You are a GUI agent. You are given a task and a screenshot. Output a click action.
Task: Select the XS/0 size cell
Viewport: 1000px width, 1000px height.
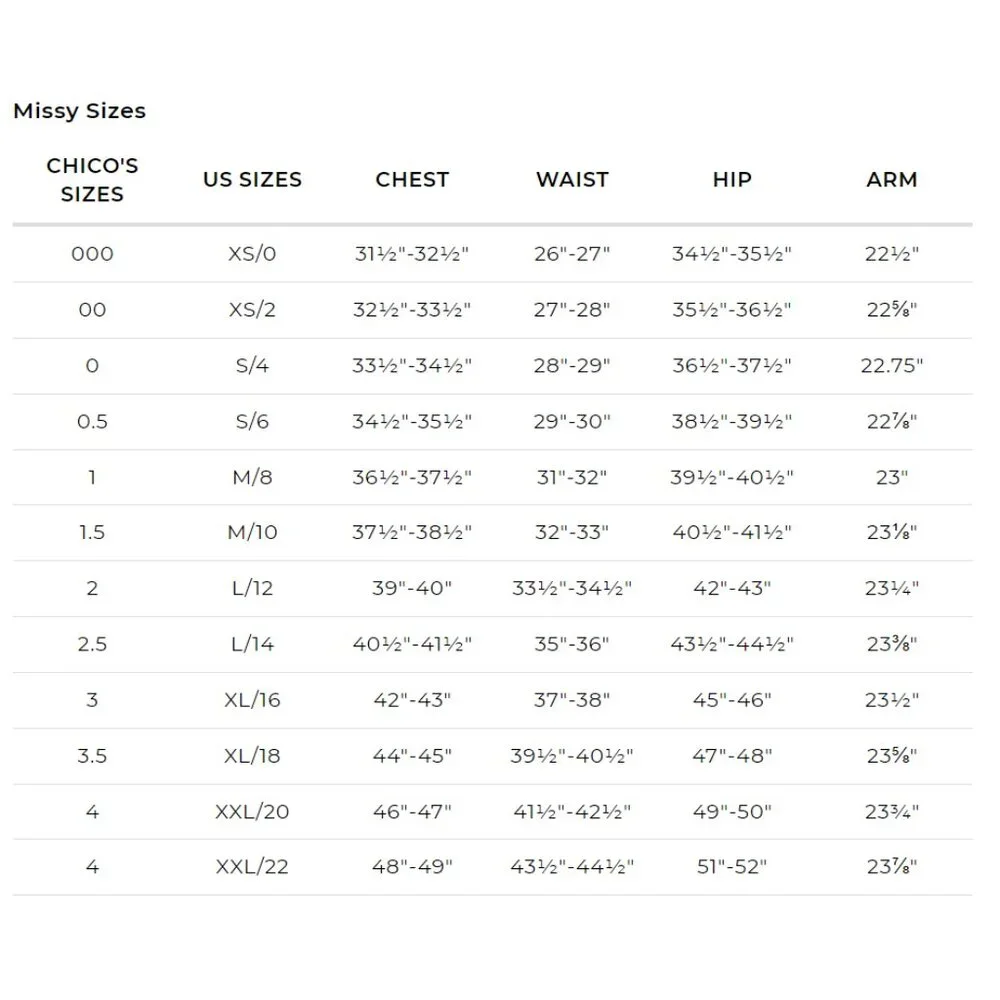point(253,254)
